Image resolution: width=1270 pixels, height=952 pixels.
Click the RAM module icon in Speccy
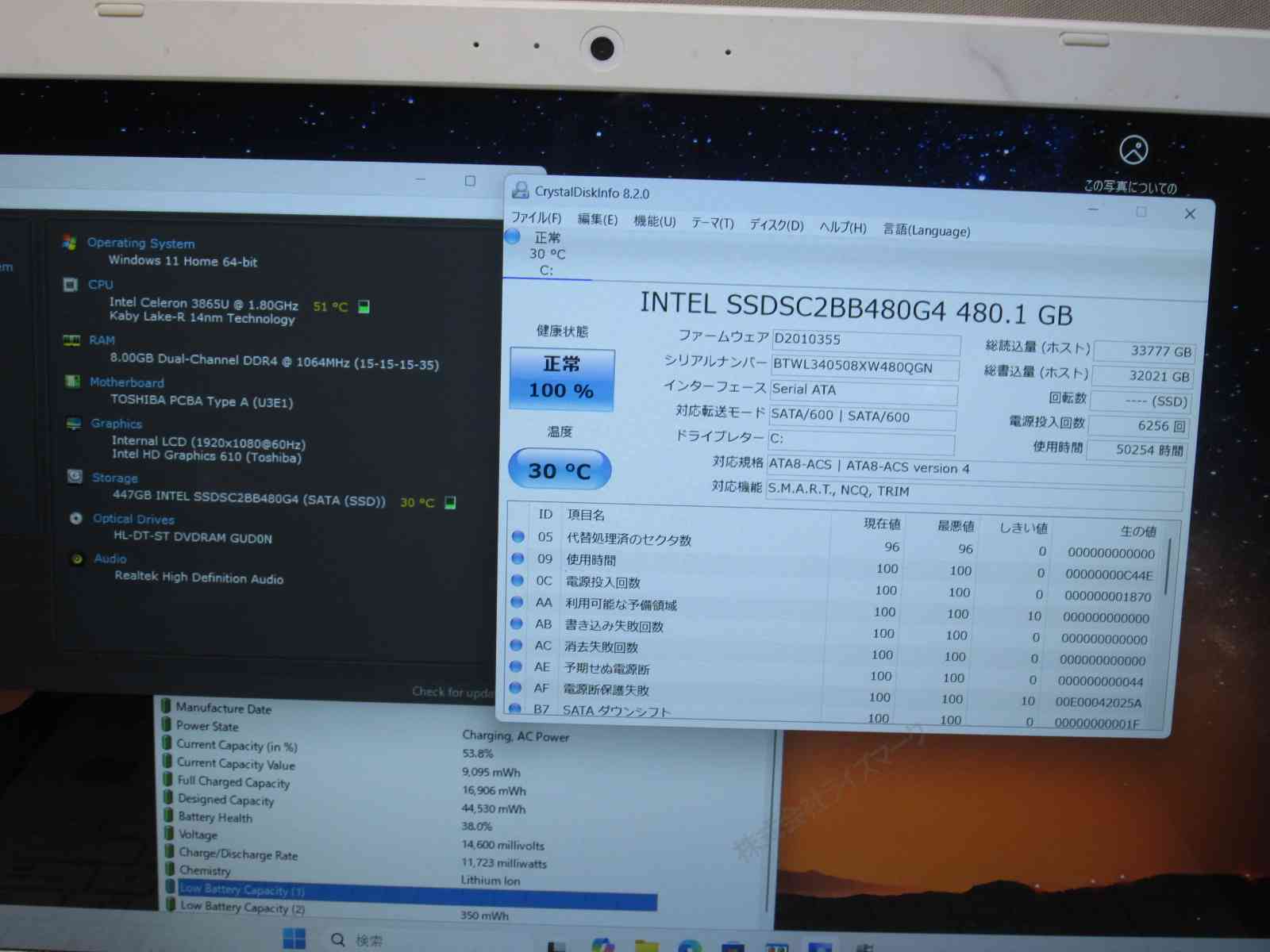point(71,340)
